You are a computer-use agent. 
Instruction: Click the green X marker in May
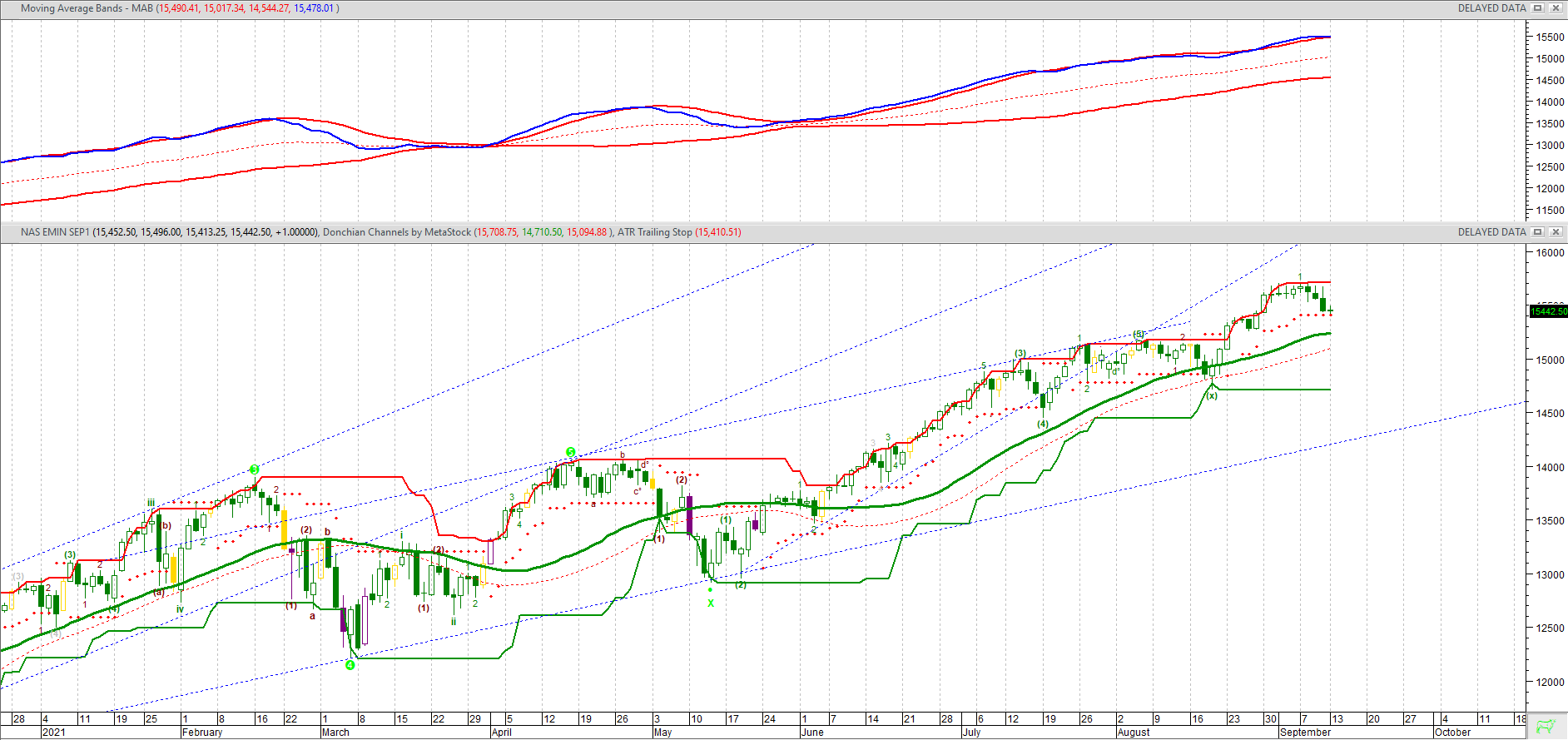pyautogui.click(x=711, y=603)
